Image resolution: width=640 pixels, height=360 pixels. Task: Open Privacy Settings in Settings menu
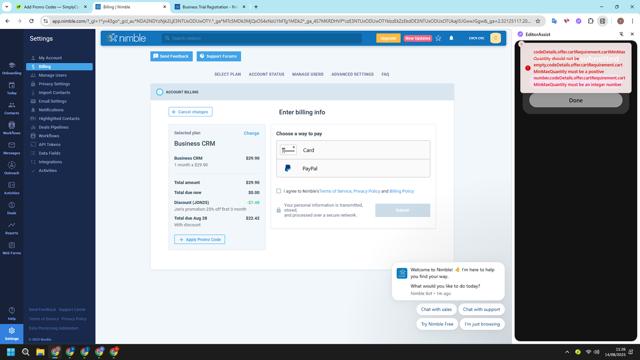point(54,84)
